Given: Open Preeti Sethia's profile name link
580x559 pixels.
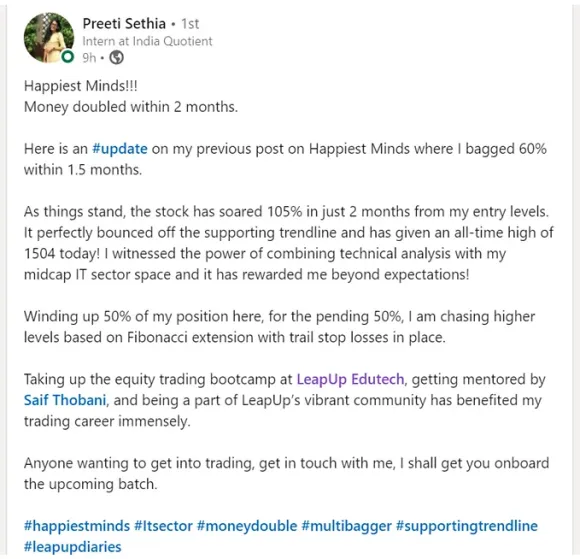Looking at the screenshot, I should coord(124,24).
